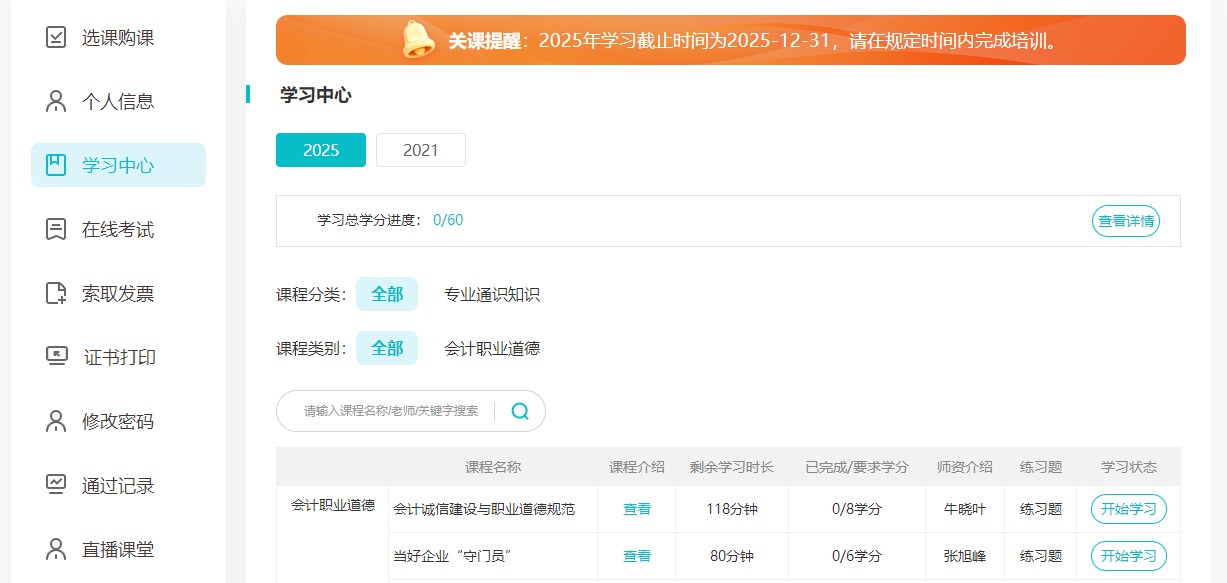Open 查看 for 当好企业守门员 course
The height and width of the screenshot is (583, 1227).
pos(636,556)
